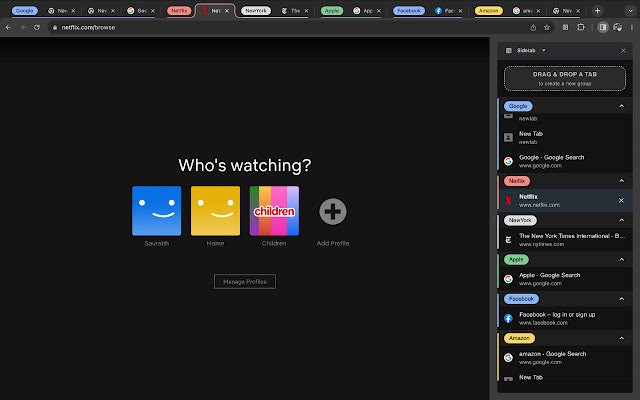640x400 pixels.
Task: Bookmark this page with the star icon
Action: coord(547,27)
